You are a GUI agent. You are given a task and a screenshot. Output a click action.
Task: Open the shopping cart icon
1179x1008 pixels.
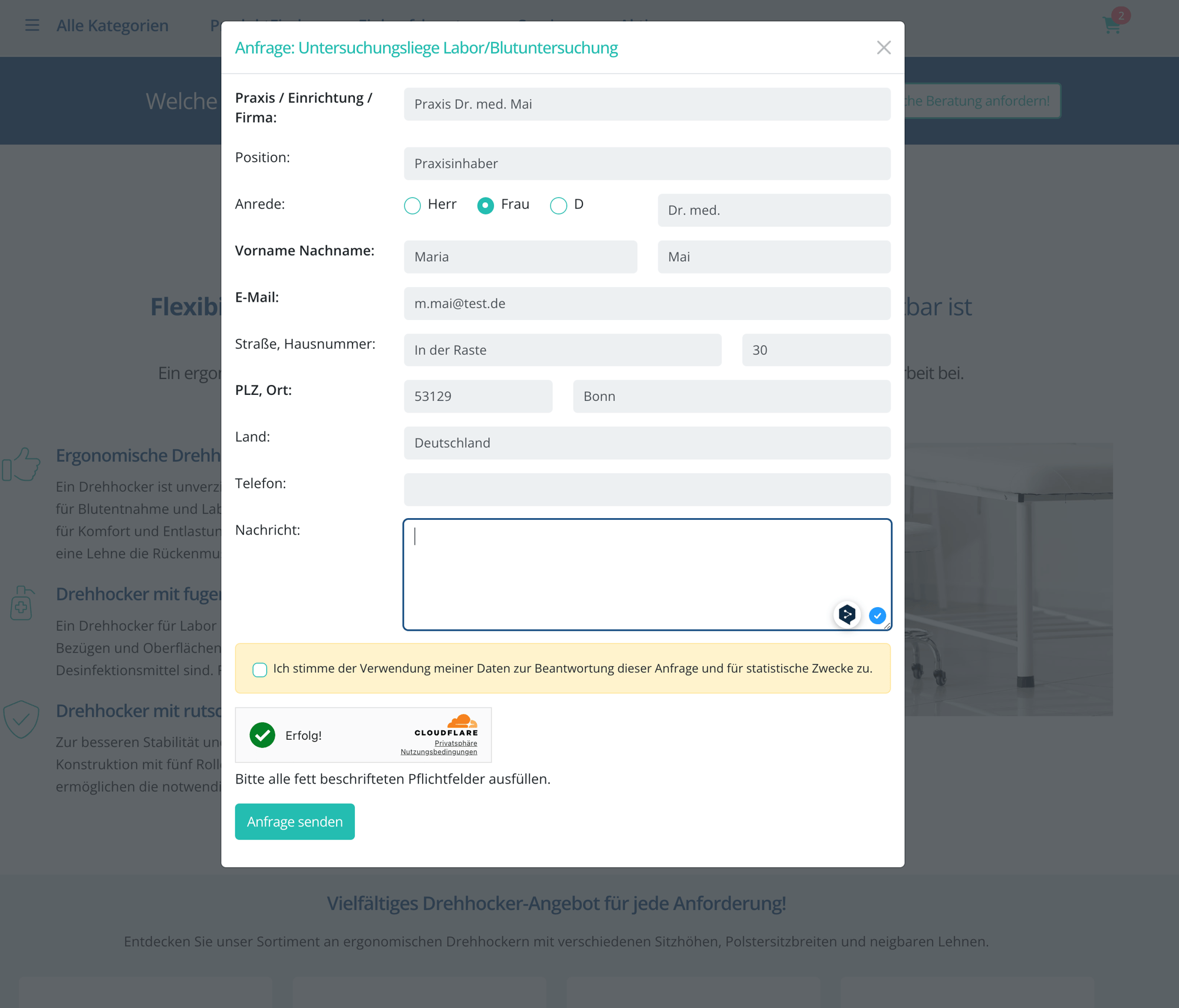click(x=1112, y=25)
